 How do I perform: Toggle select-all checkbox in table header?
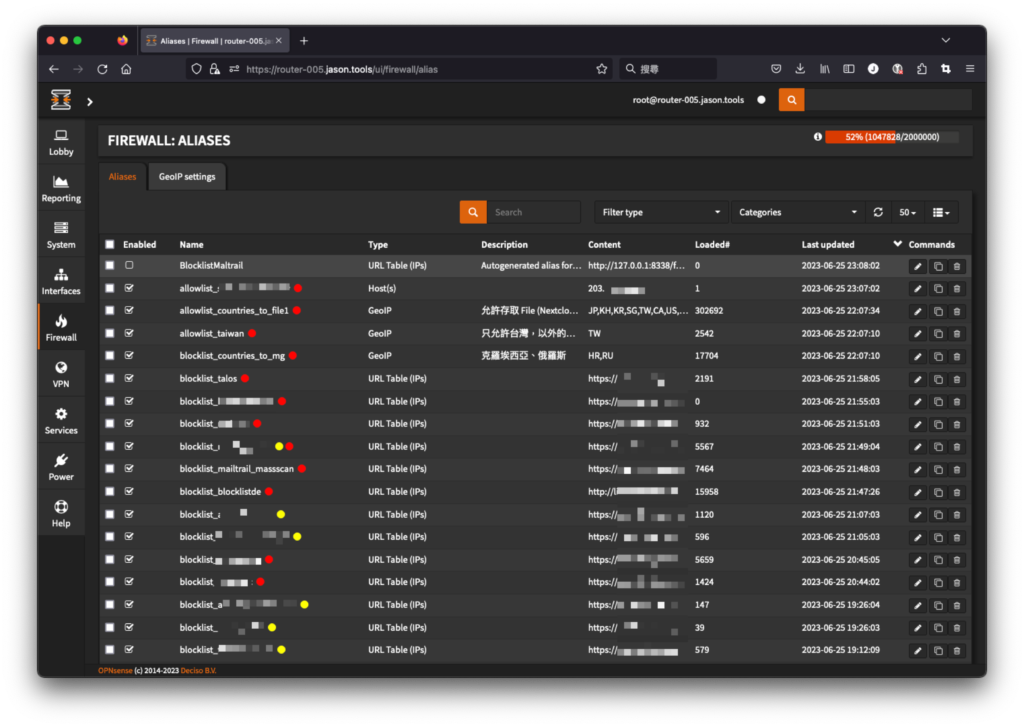(x=110, y=244)
